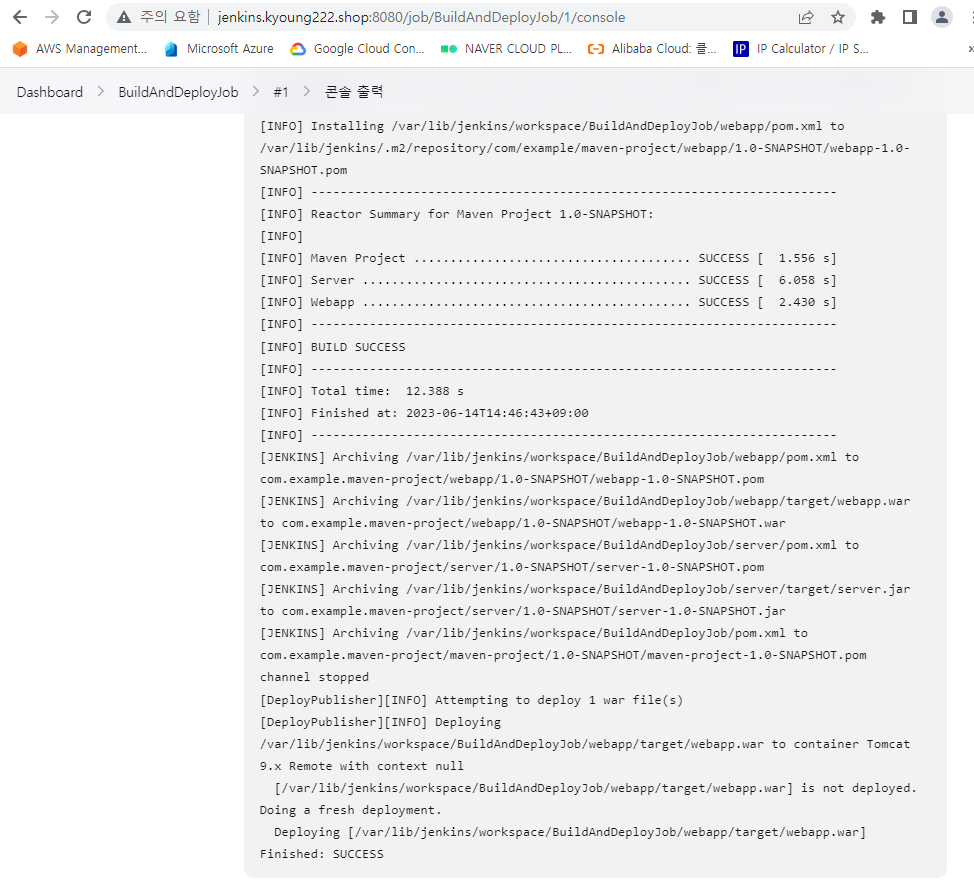Click 'Attempting to deploy 1 war file(s)' line
This screenshot has width=974, height=891.
coord(471,700)
